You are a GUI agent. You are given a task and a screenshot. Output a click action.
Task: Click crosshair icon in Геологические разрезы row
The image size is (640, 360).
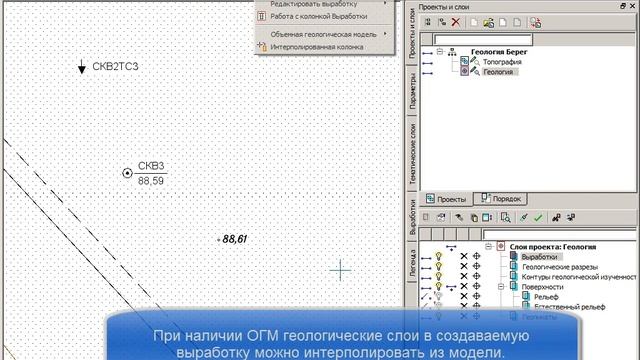click(476, 266)
